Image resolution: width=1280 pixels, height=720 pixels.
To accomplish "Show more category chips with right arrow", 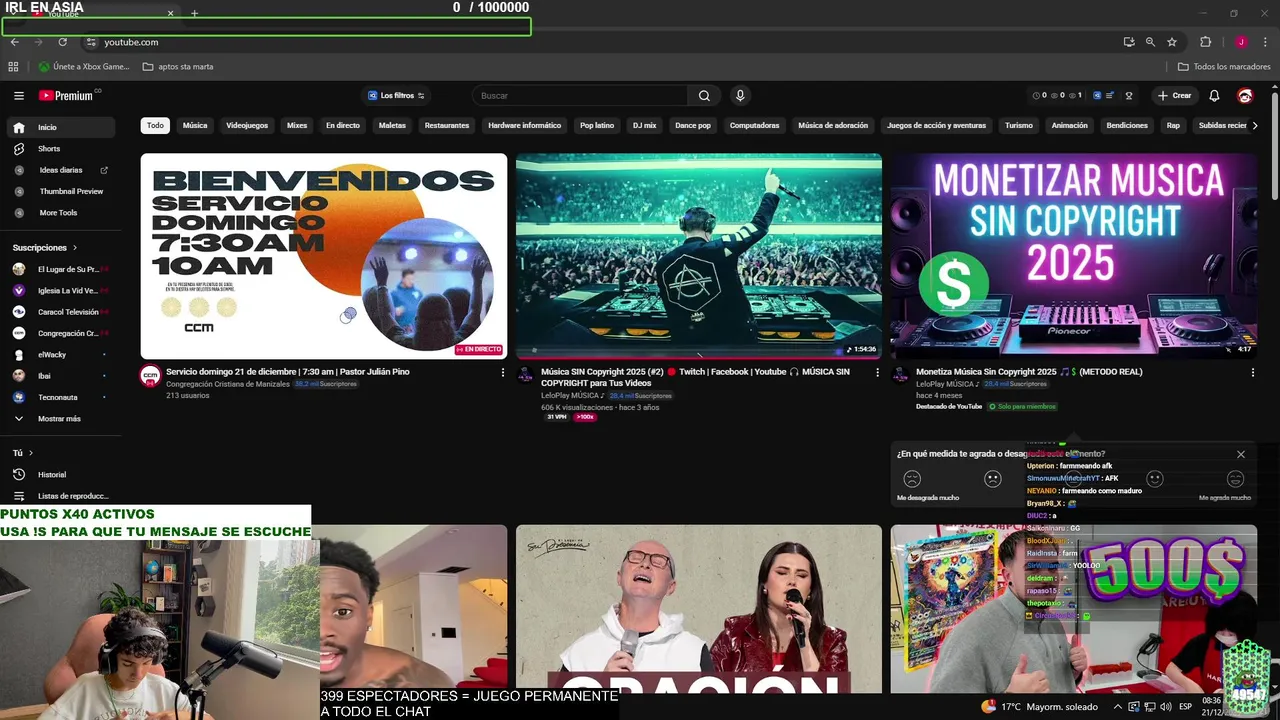I will pyautogui.click(x=1255, y=126).
